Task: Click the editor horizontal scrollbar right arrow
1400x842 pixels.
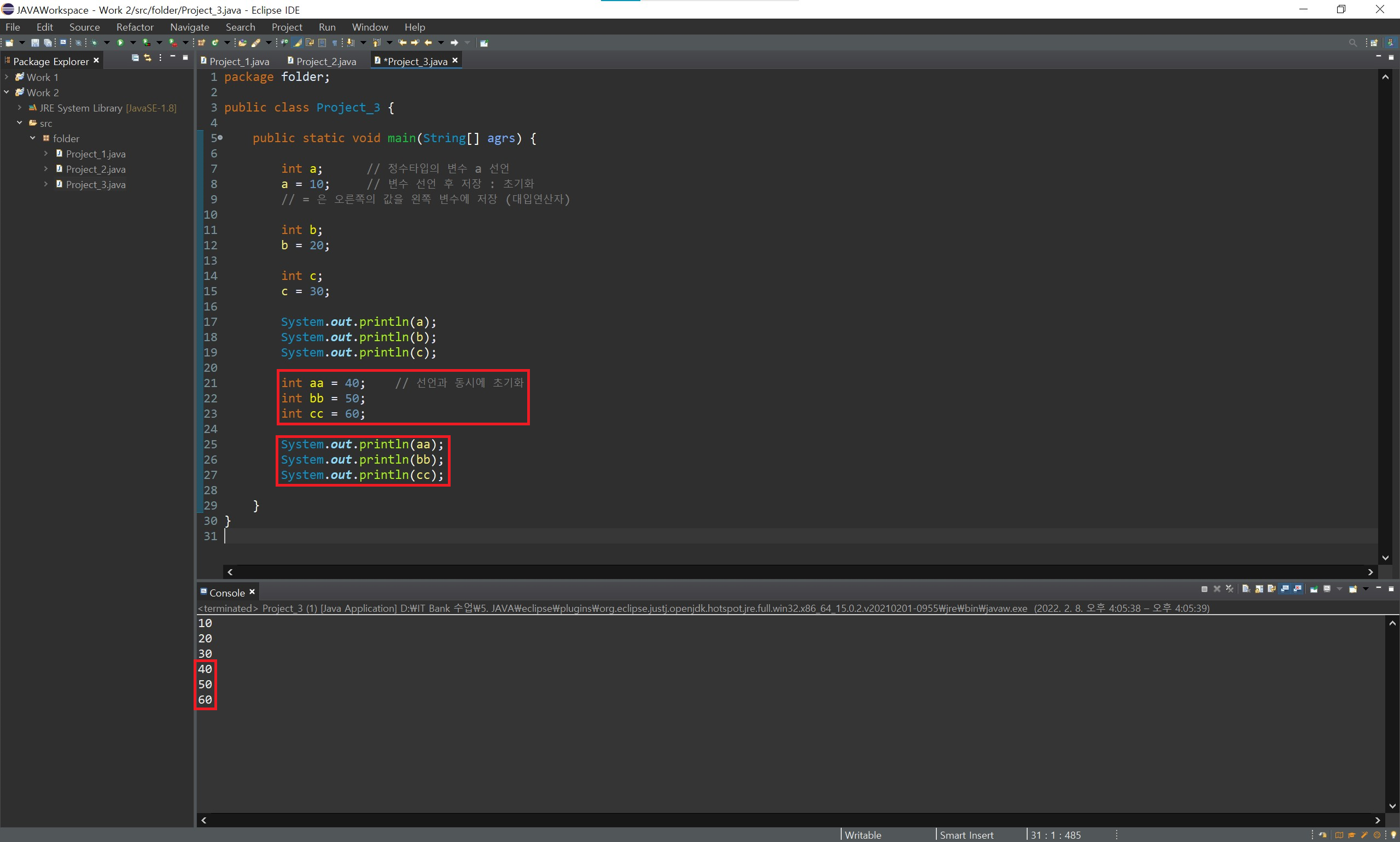Action: [x=1370, y=572]
